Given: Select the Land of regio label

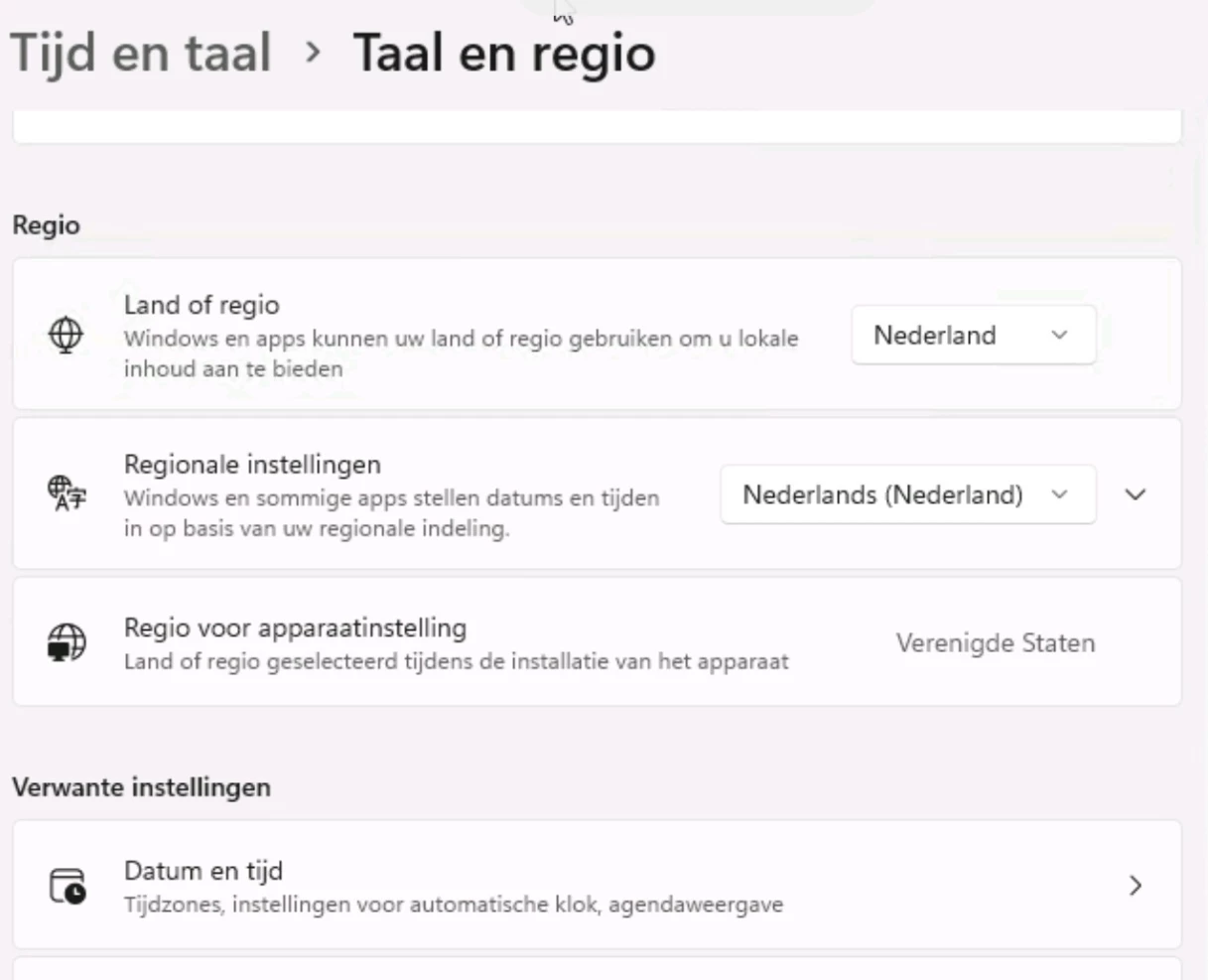Looking at the screenshot, I should [201, 305].
